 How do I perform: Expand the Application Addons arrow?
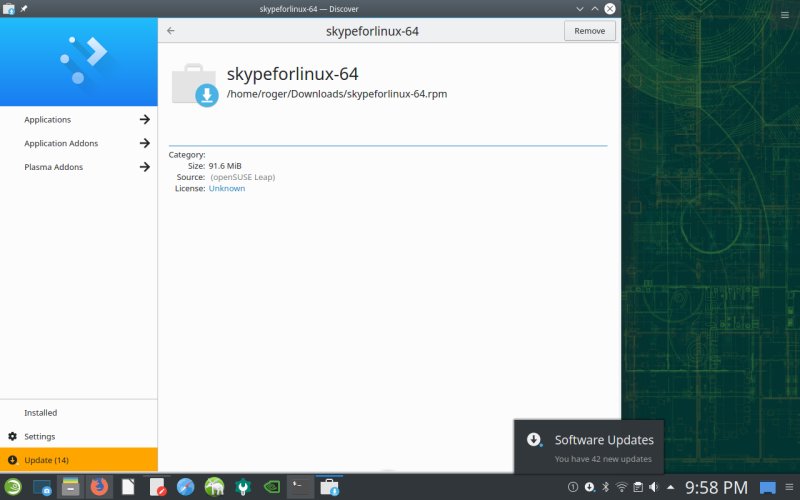[145, 143]
